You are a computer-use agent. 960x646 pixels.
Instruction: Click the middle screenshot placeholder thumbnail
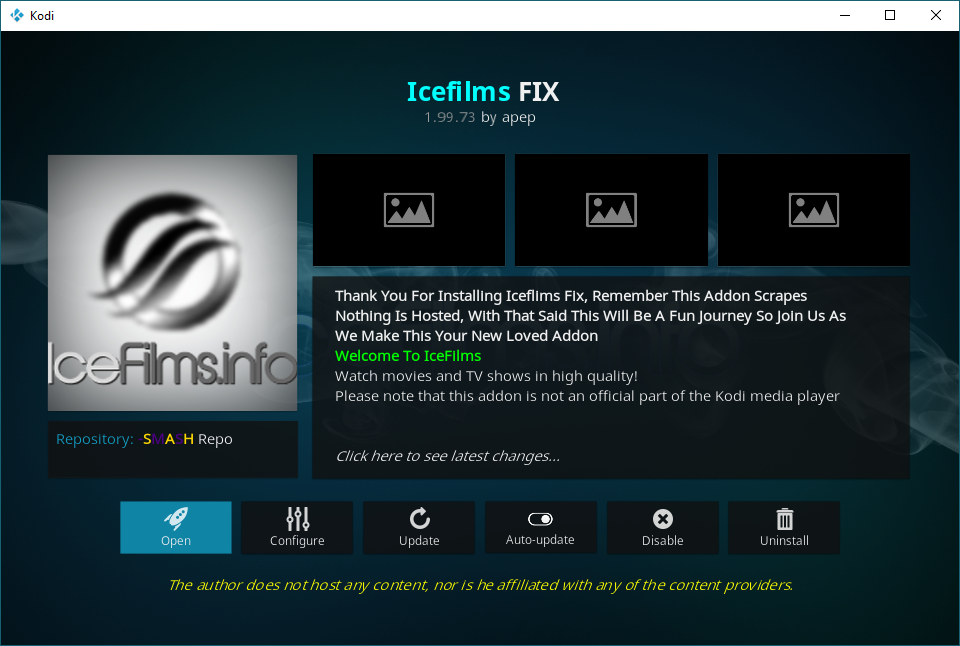611,210
